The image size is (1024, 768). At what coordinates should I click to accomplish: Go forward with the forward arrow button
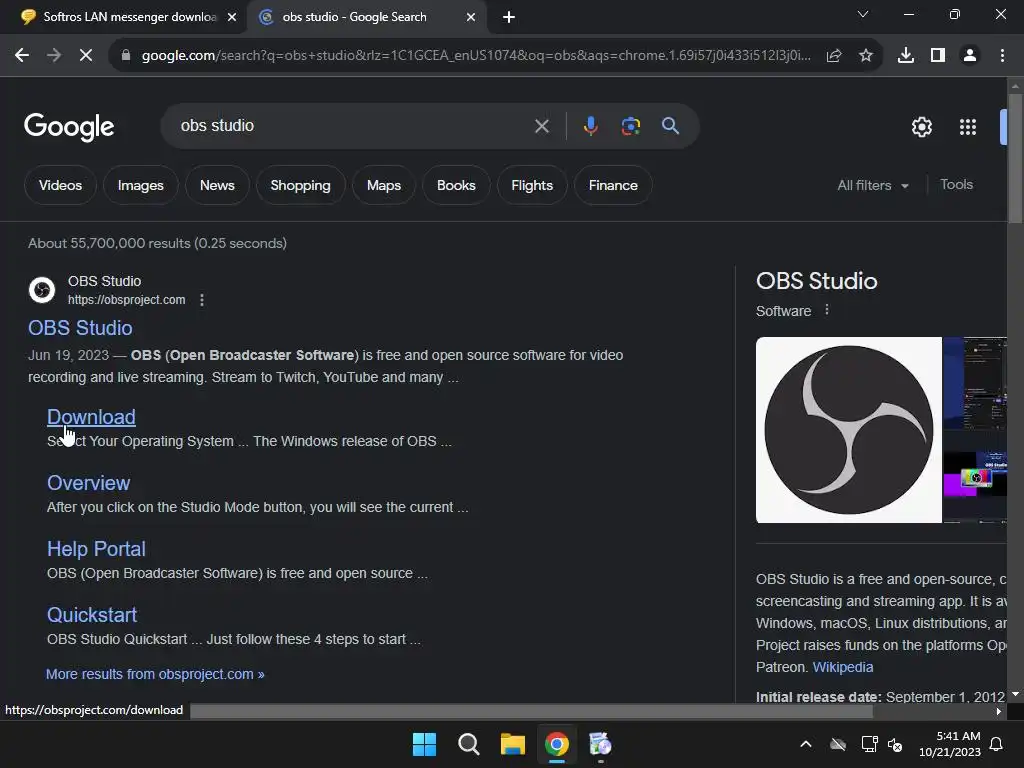(54, 56)
